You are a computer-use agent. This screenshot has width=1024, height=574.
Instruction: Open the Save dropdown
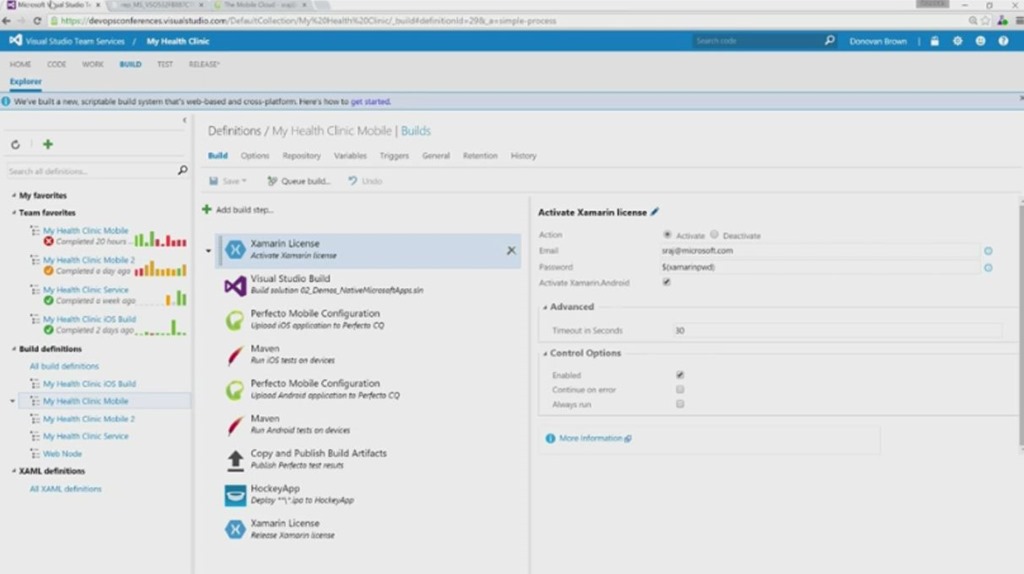click(x=228, y=181)
